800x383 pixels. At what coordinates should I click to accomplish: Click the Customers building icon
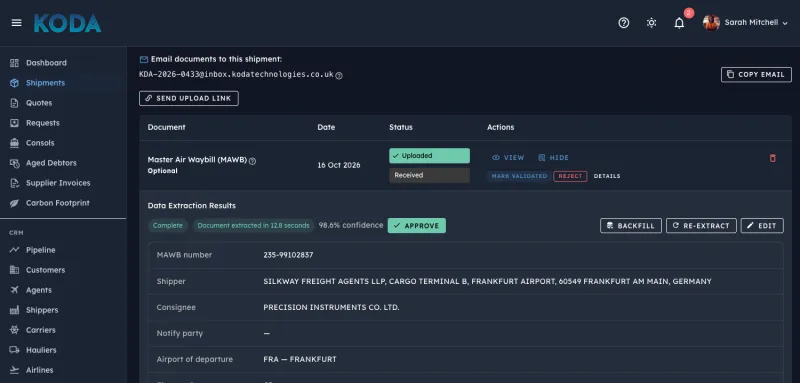pyautogui.click(x=14, y=270)
